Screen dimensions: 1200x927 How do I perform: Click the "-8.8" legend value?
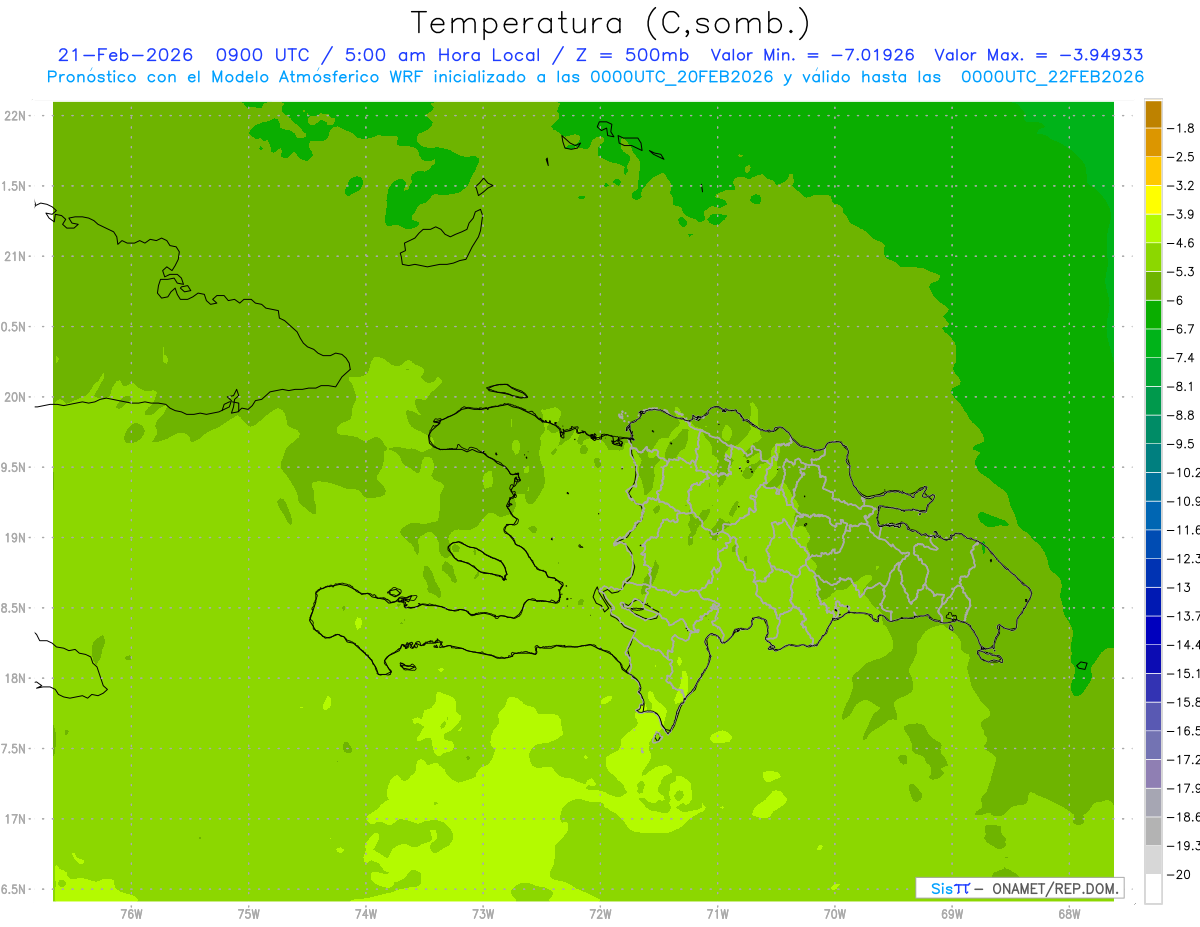pos(1183,415)
